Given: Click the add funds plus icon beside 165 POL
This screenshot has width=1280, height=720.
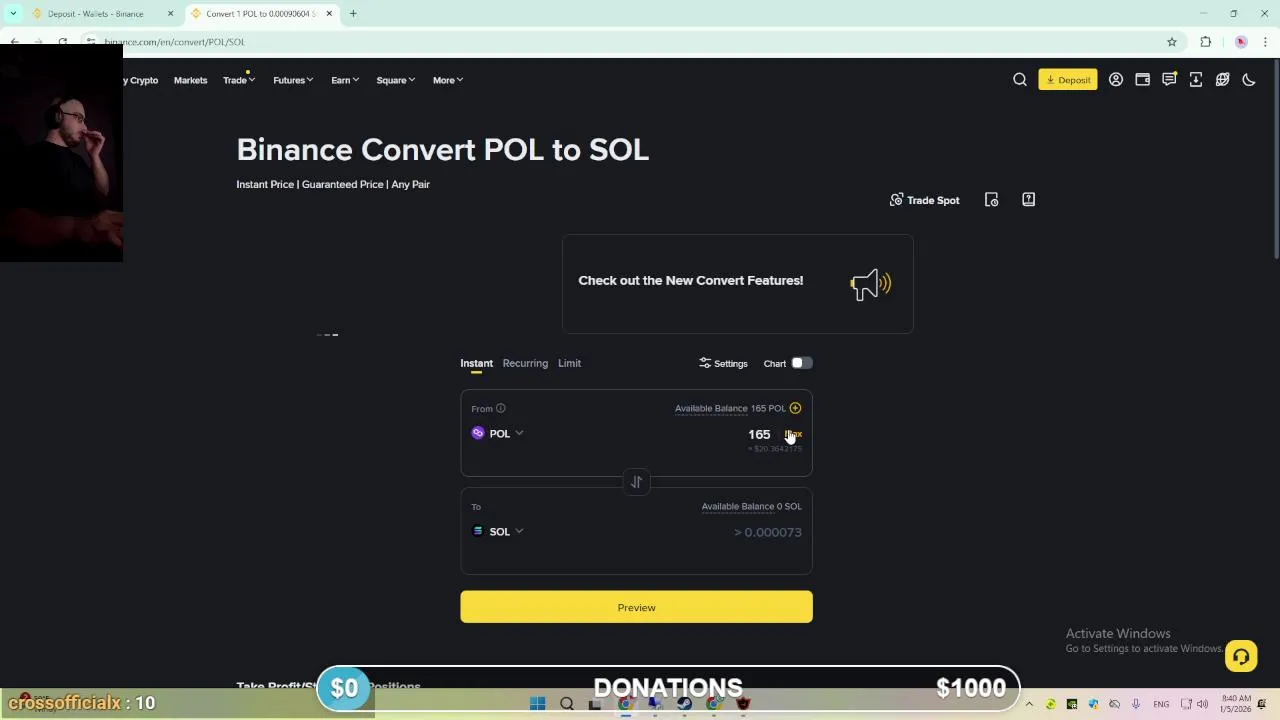Looking at the screenshot, I should point(795,408).
